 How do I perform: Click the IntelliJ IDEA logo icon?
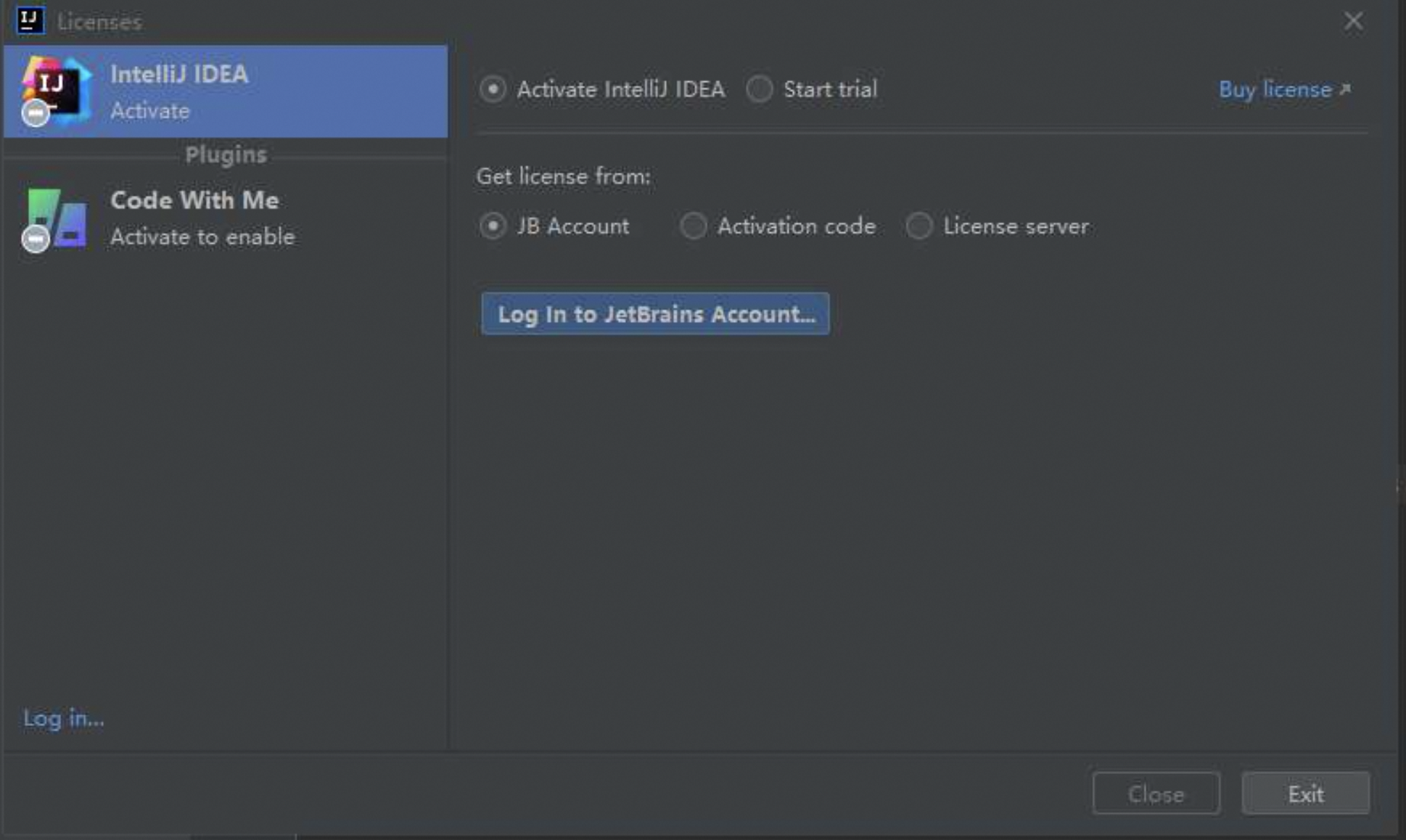pos(55,86)
